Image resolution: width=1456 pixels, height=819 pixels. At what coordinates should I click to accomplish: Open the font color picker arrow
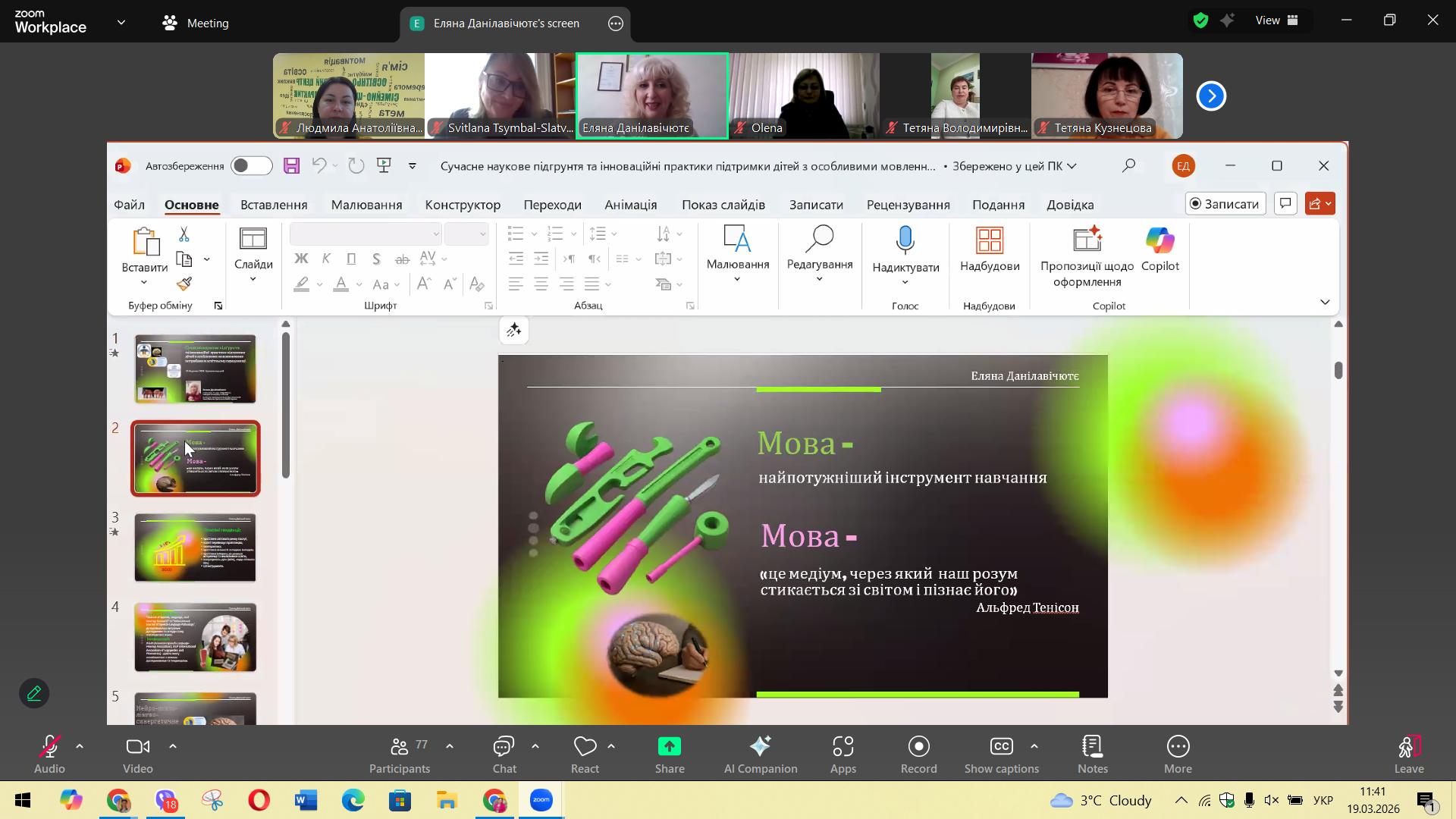pyautogui.click(x=359, y=285)
